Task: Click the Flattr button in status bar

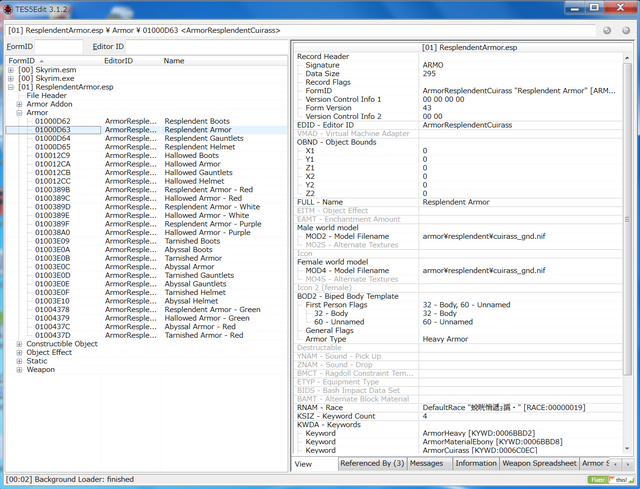Action: pos(598,480)
